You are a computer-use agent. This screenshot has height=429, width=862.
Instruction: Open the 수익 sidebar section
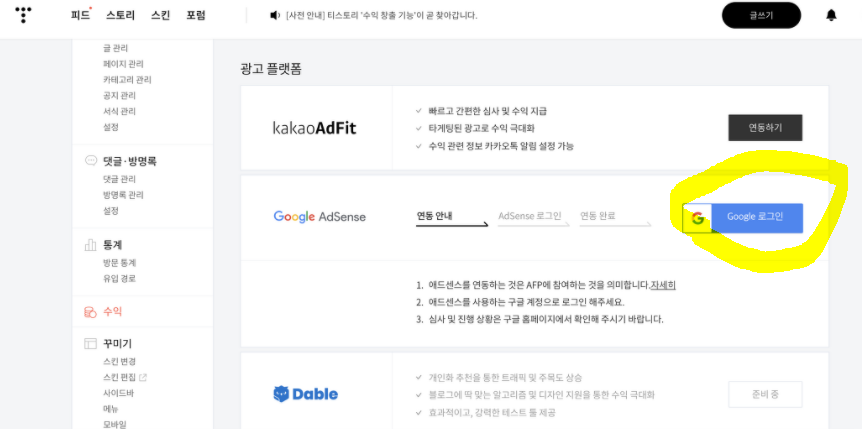tap(112, 312)
